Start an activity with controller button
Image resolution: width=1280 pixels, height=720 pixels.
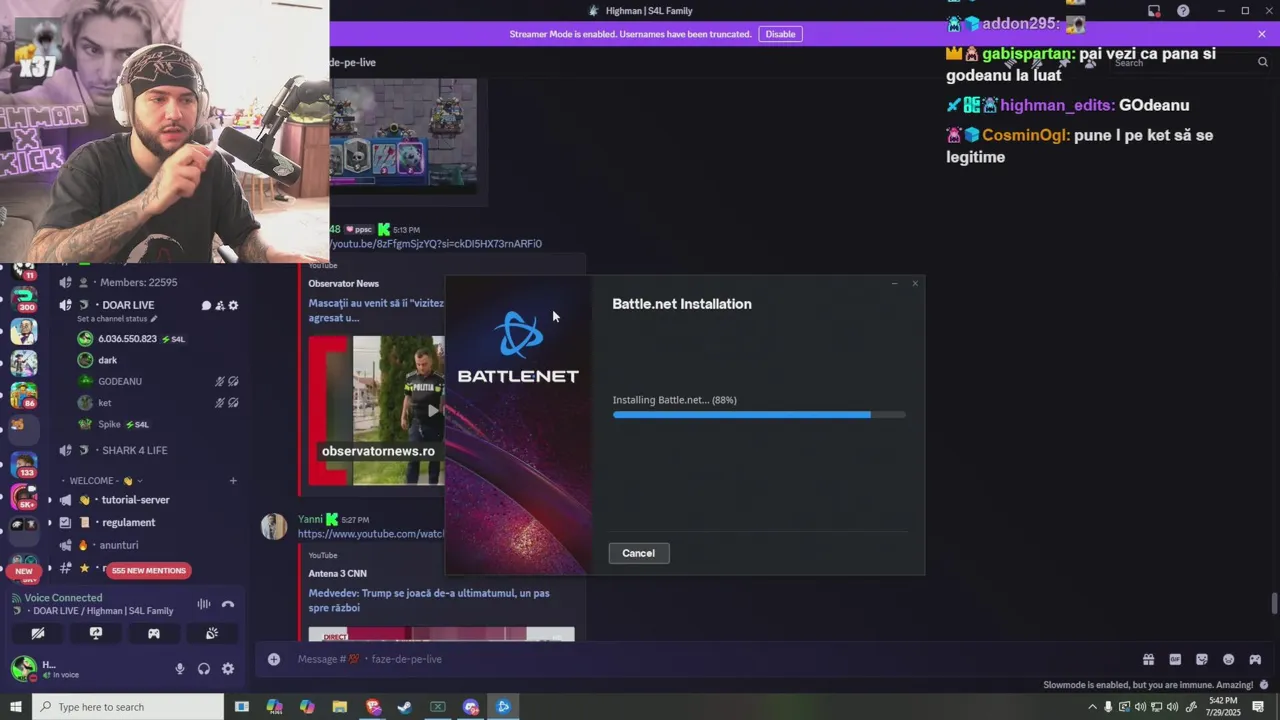click(x=154, y=633)
